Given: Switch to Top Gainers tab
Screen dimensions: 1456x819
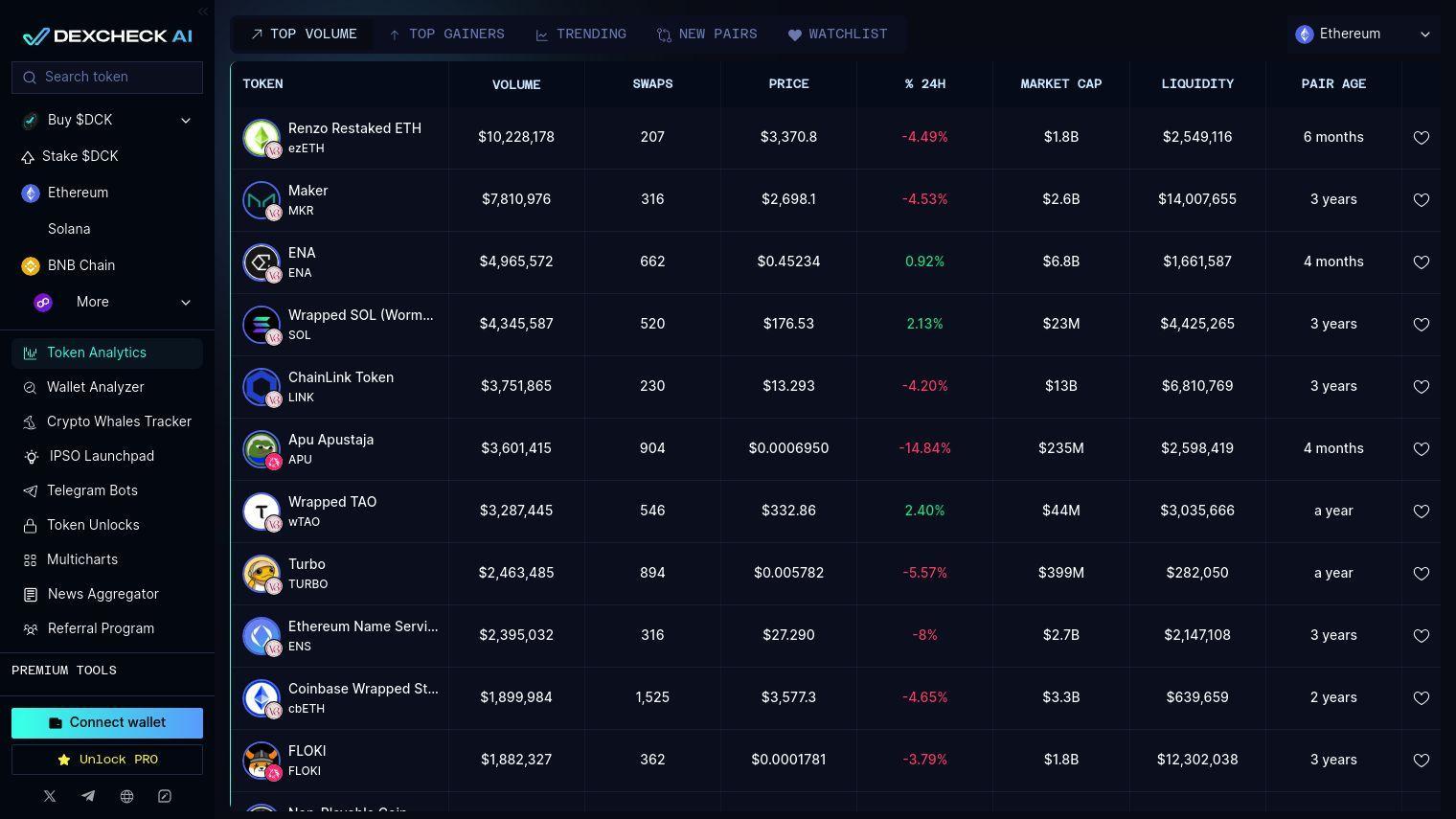Looking at the screenshot, I should point(446,34).
